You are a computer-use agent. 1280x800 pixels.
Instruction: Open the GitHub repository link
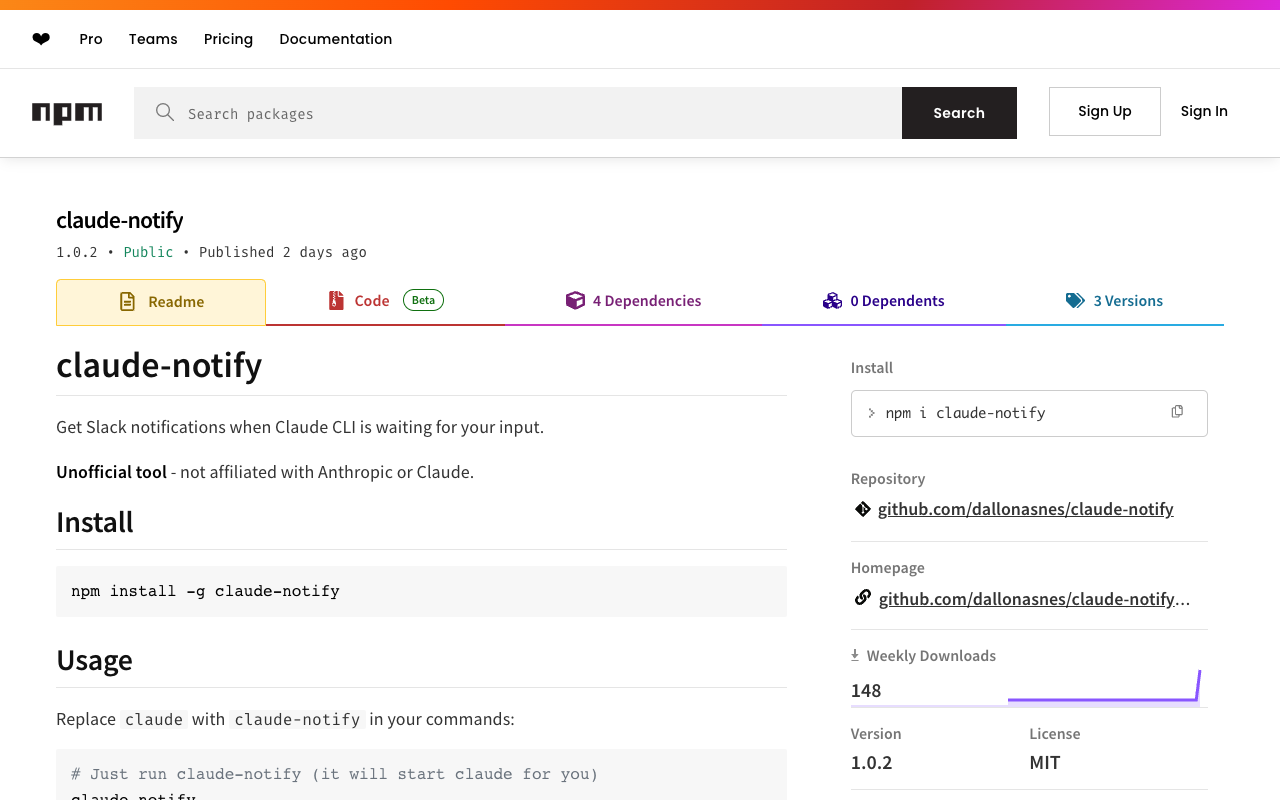1026,509
